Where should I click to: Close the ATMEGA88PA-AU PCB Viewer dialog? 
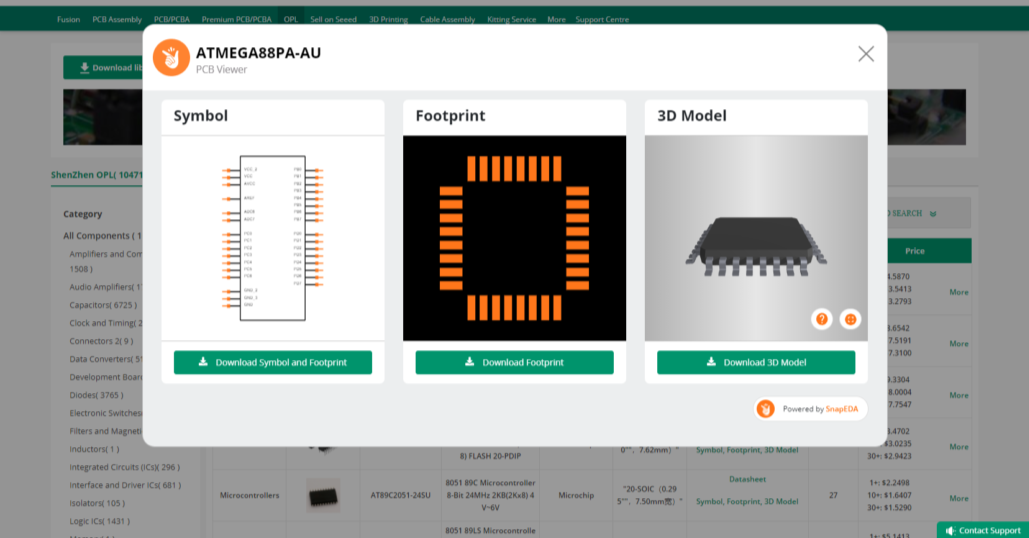(x=866, y=54)
